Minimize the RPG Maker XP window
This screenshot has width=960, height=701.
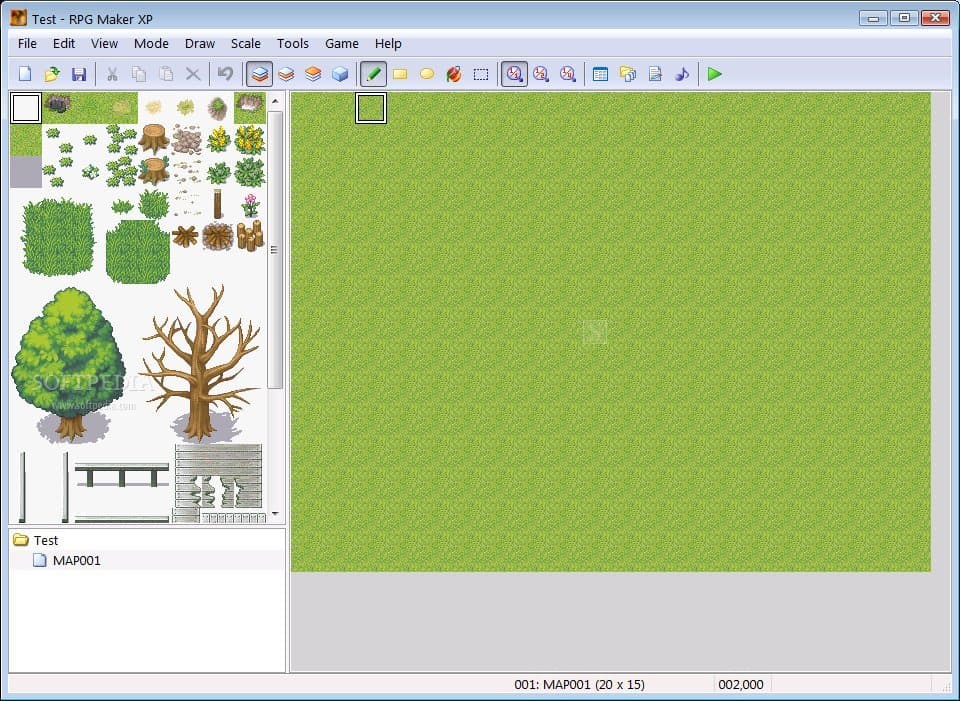point(873,18)
